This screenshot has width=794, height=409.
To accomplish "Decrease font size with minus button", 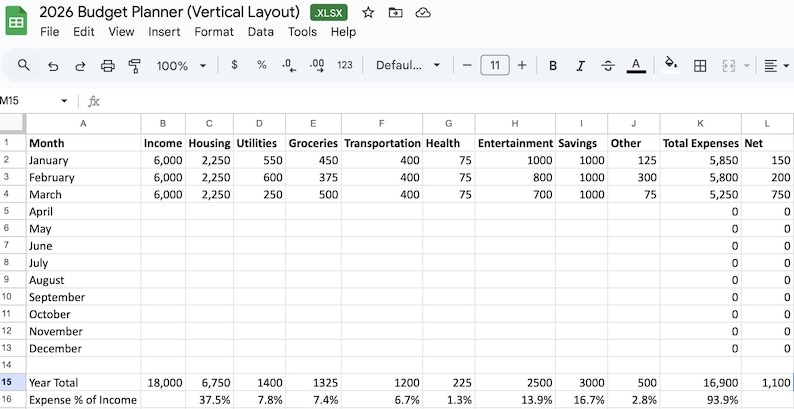I will click(x=467, y=65).
